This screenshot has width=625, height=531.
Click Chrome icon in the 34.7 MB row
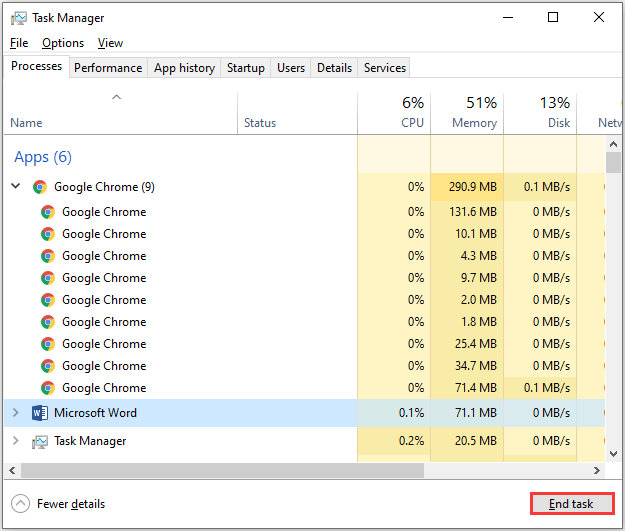[x=48, y=366]
